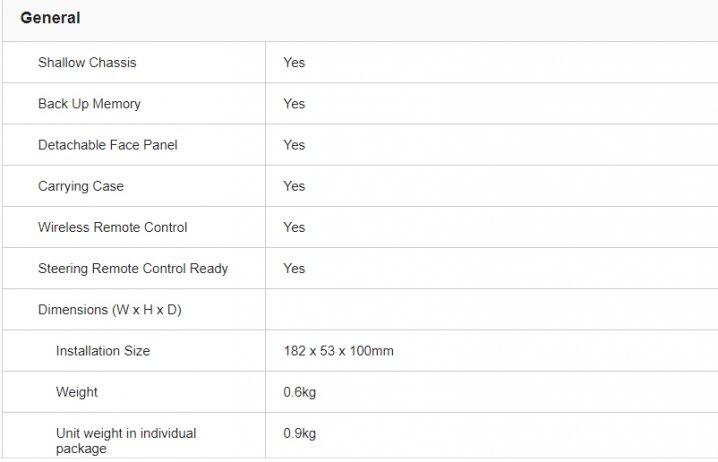The image size is (718, 462).
Task: Select the 0.9kg package weight value
Action: coord(300,433)
